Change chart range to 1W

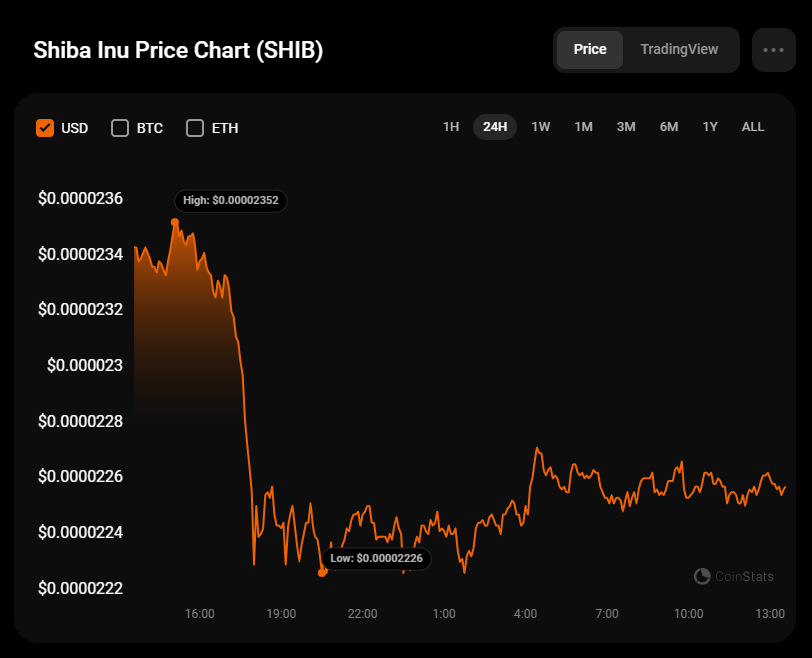(x=541, y=127)
